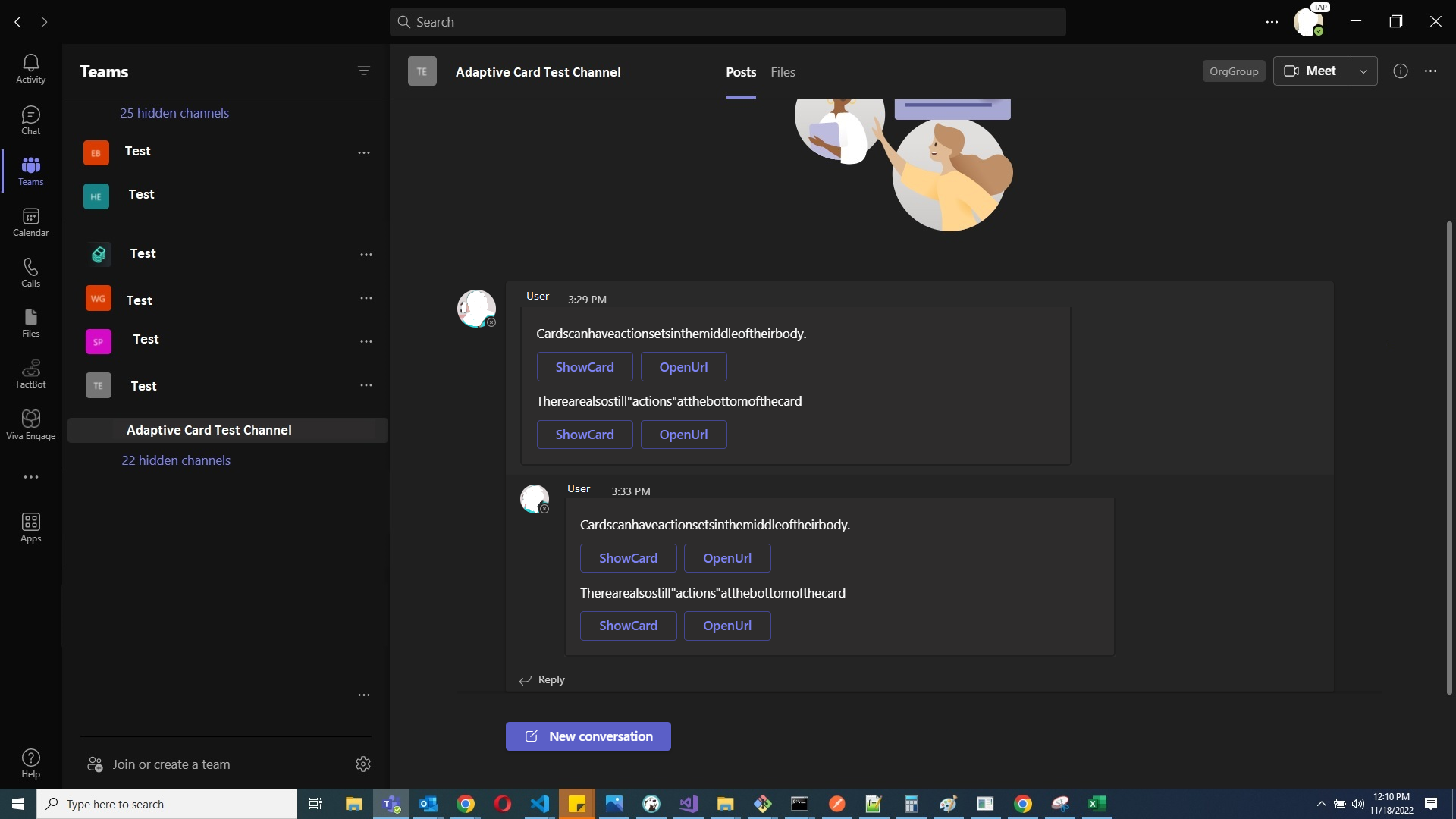The height and width of the screenshot is (819, 1456).
Task: Select the Chat icon
Action: tap(30, 120)
